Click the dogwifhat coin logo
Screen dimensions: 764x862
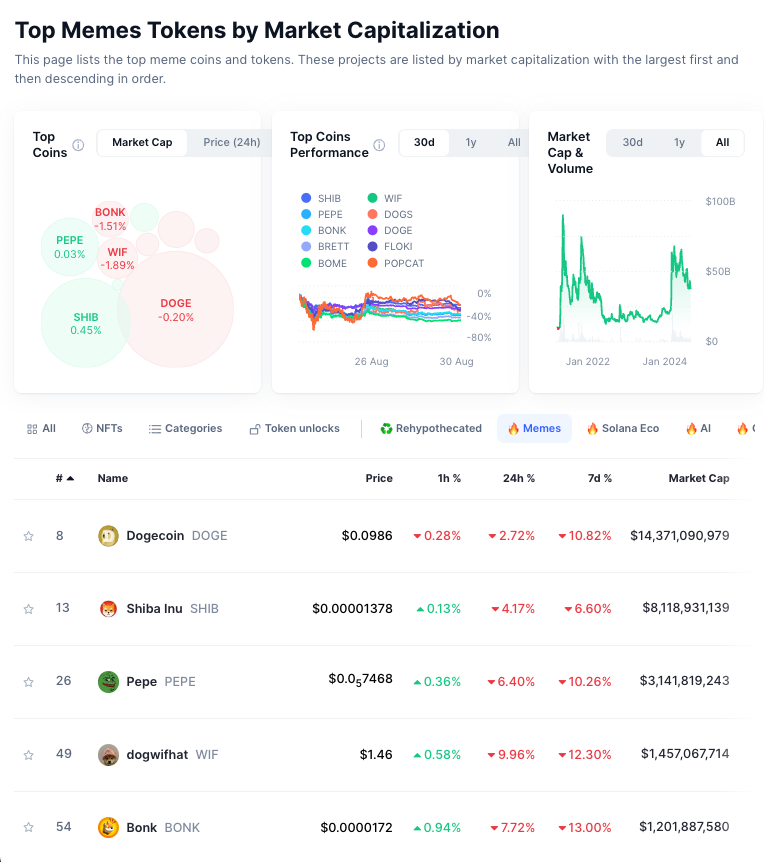[x=108, y=755]
